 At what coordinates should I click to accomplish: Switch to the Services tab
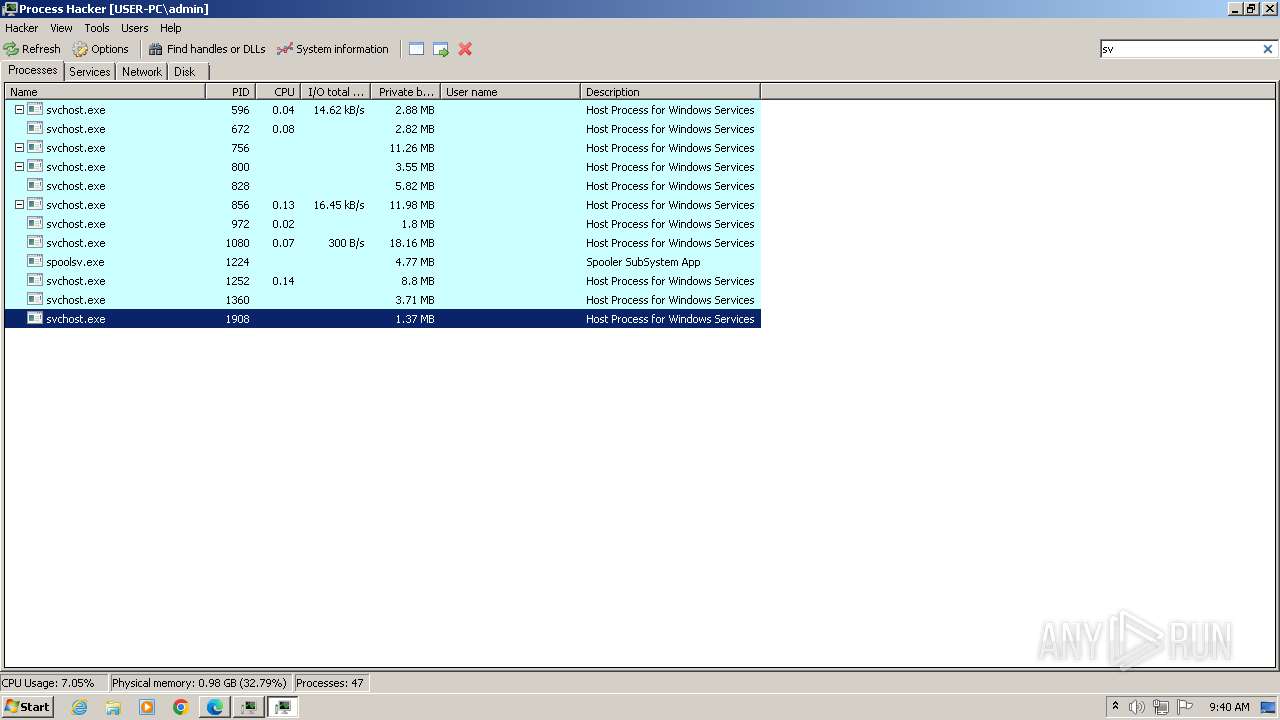pyautogui.click(x=90, y=72)
